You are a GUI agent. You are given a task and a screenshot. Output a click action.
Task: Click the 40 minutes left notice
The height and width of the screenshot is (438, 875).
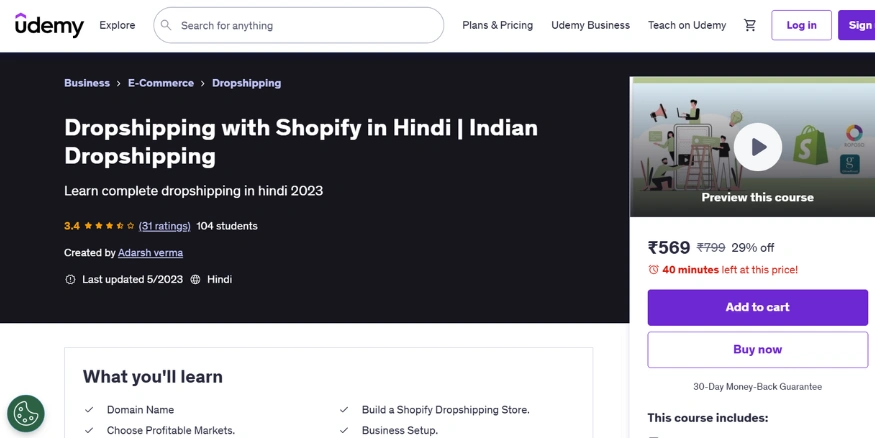(730, 270)
